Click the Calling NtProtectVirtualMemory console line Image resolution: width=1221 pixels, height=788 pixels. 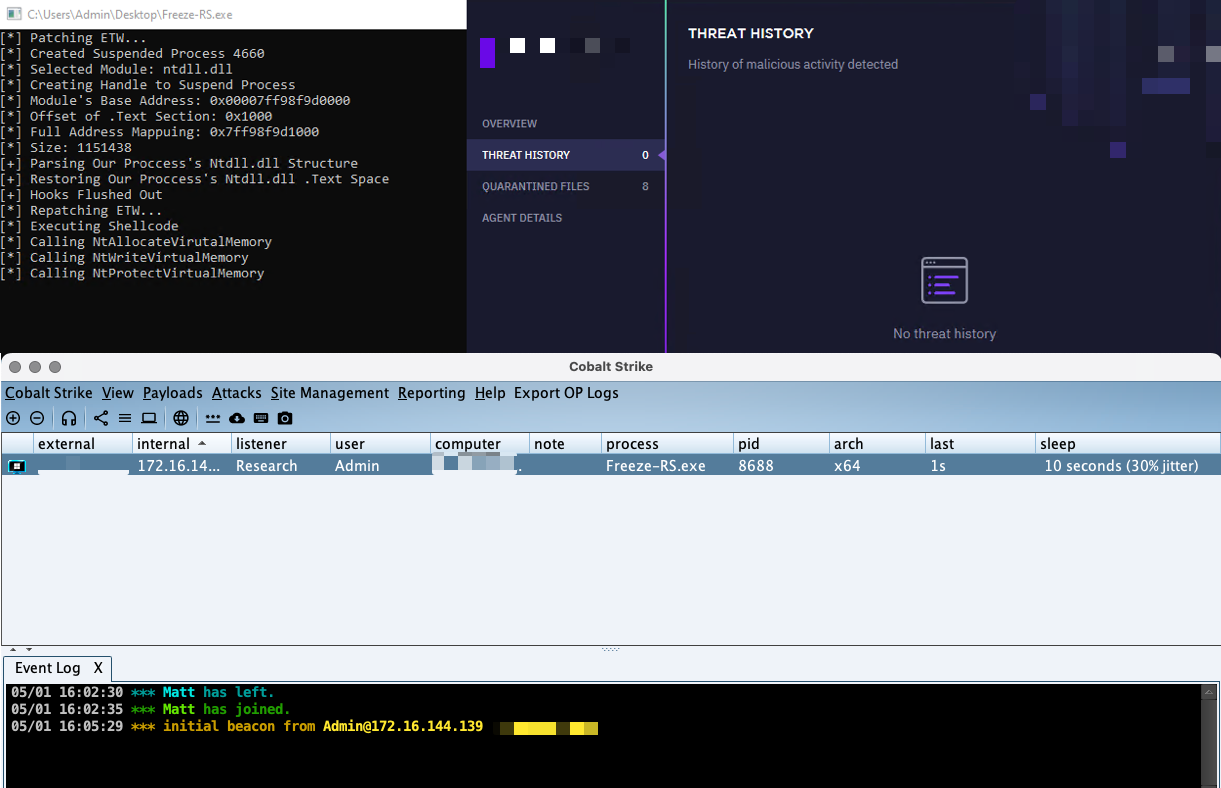(x=133, y=273)
